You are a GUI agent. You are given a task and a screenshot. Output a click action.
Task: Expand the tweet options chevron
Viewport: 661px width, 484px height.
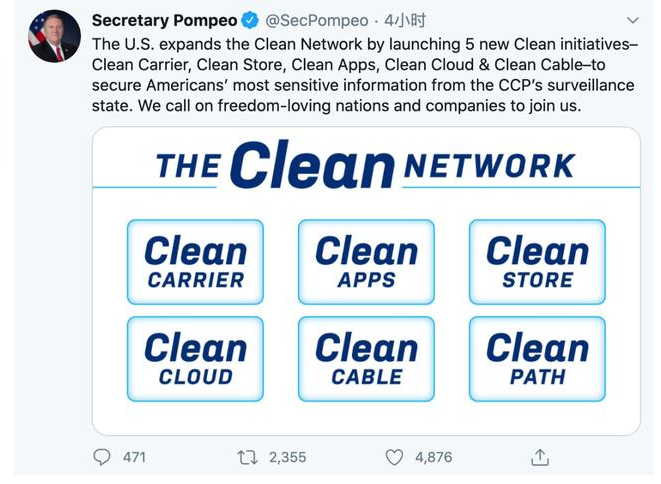click(x=631, y=21)
